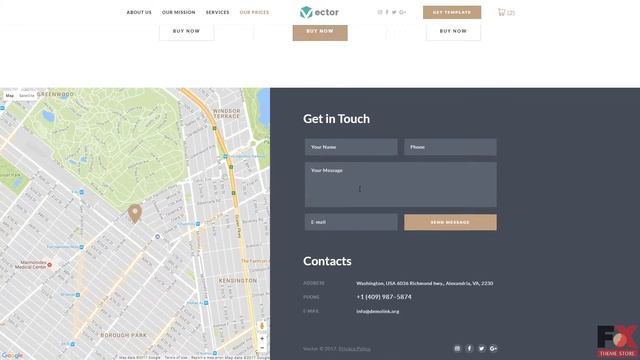
Task: Click the Google logo on map
Action: point(12,356)
